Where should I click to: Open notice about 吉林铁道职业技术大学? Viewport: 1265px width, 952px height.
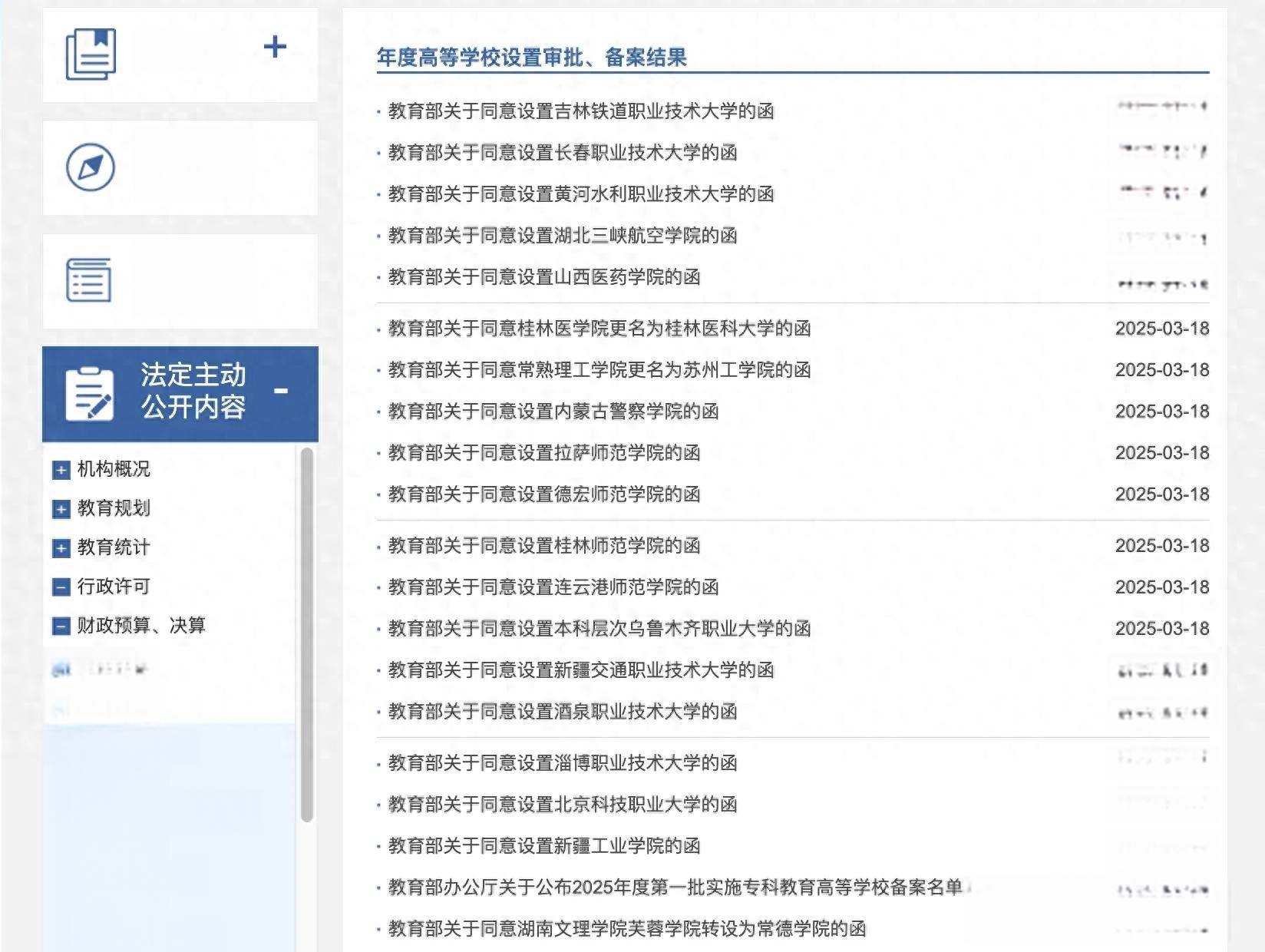(x=581, y=111)
